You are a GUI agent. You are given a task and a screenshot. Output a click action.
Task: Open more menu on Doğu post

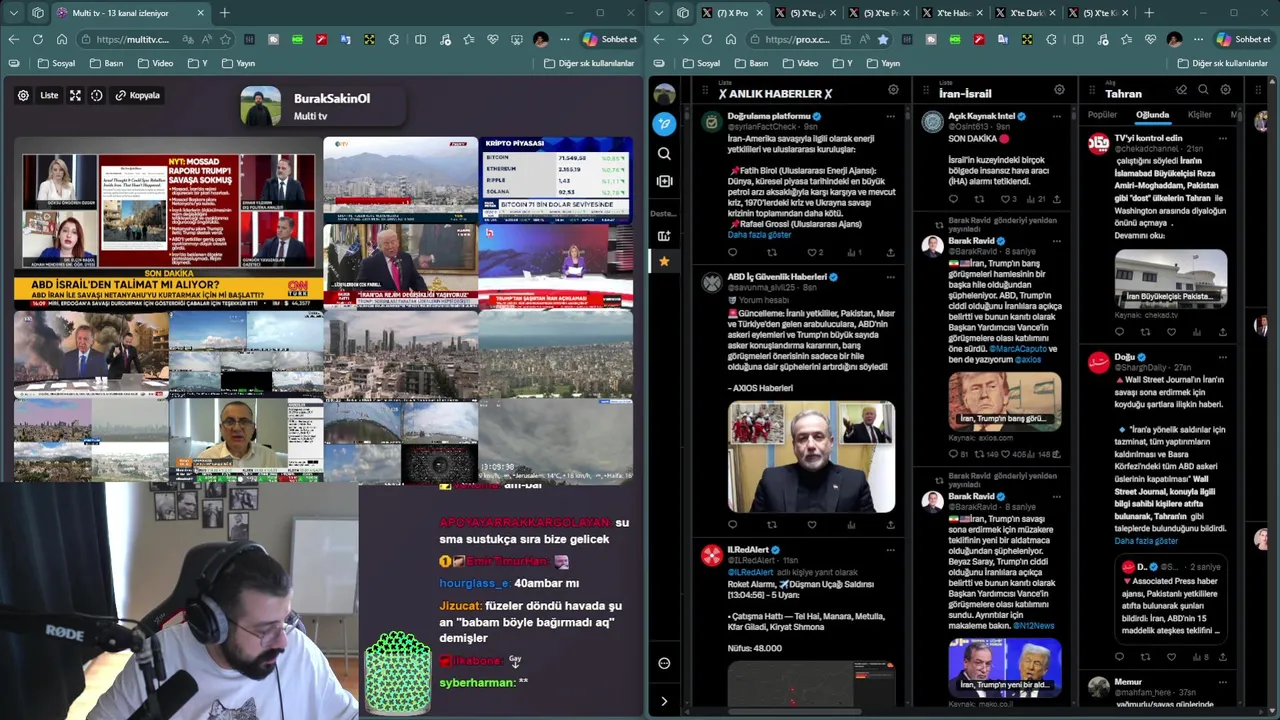[1222, 357]
